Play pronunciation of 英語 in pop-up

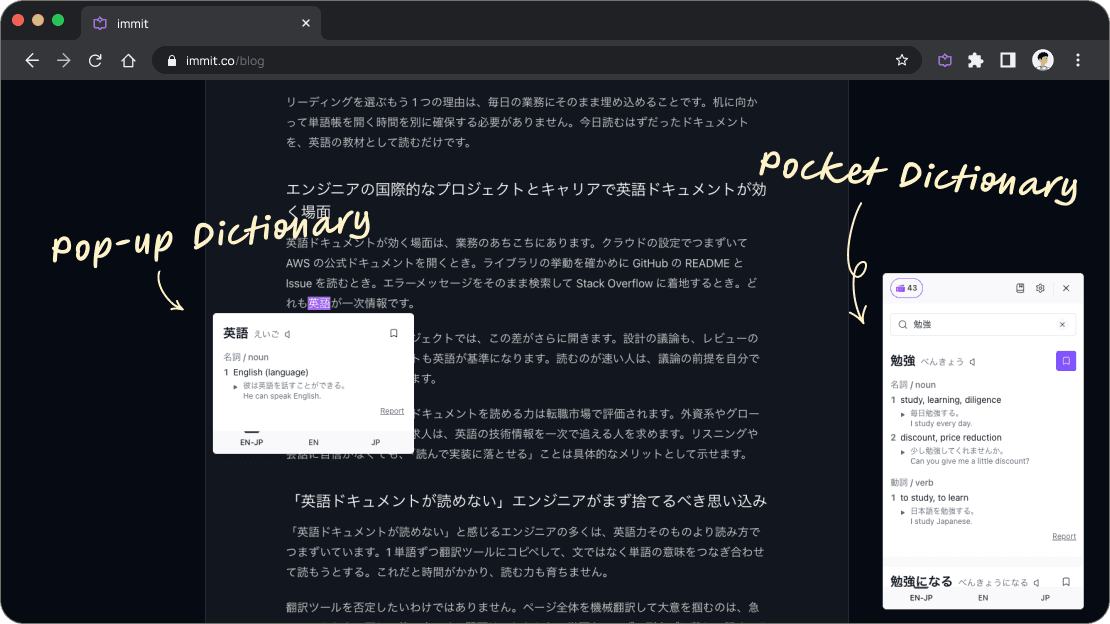287,334
